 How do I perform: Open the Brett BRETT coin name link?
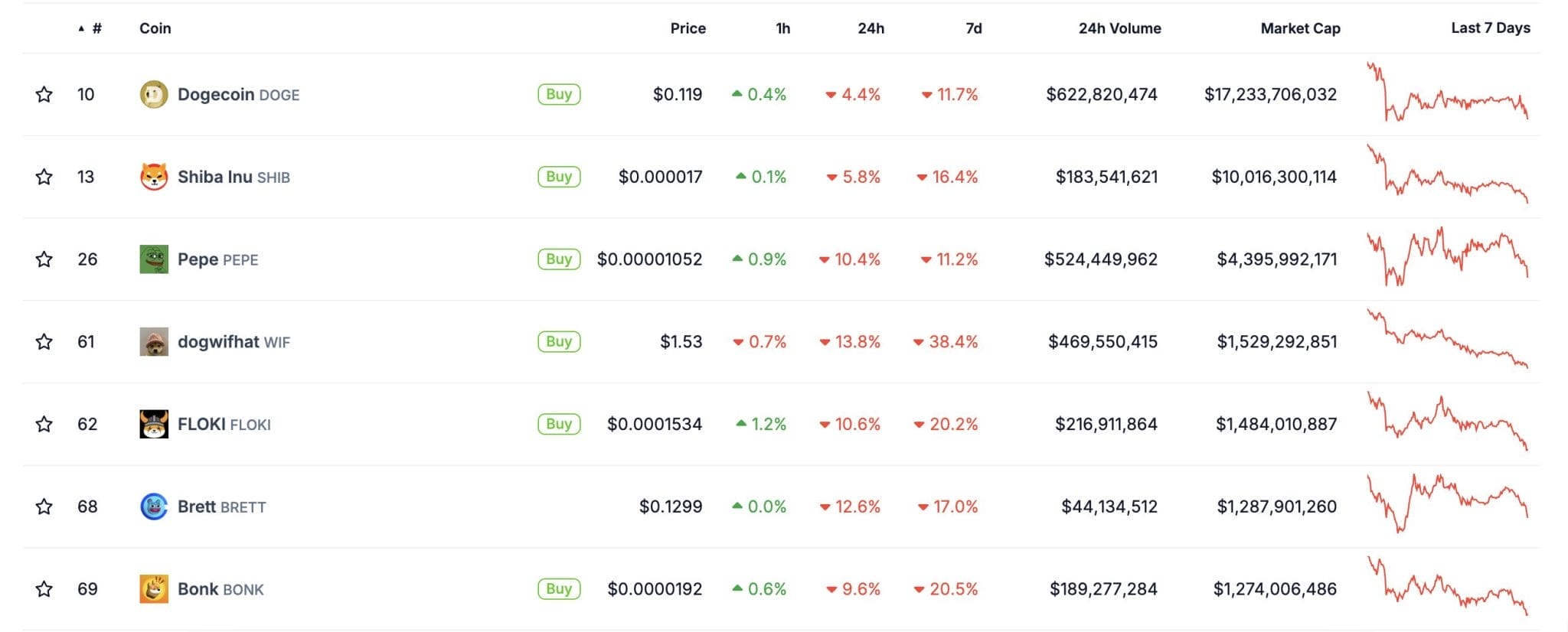coord(221,507)
